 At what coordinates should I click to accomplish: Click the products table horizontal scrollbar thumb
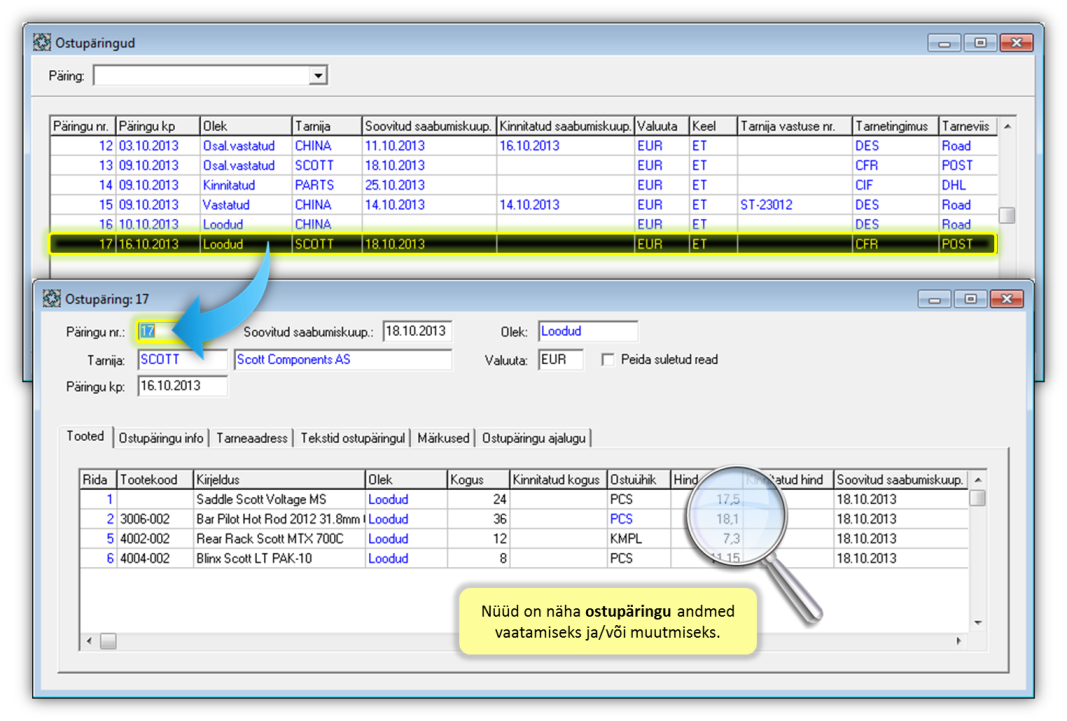[x=108, y=641]
